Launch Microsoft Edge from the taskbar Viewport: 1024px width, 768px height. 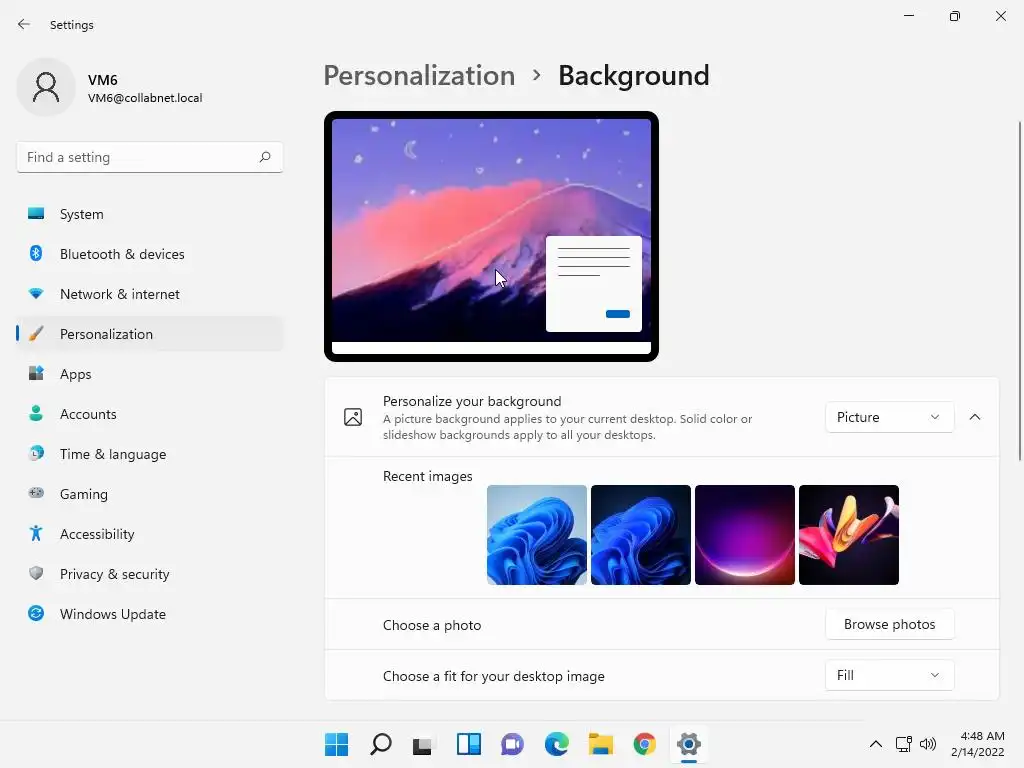(556, 744)
